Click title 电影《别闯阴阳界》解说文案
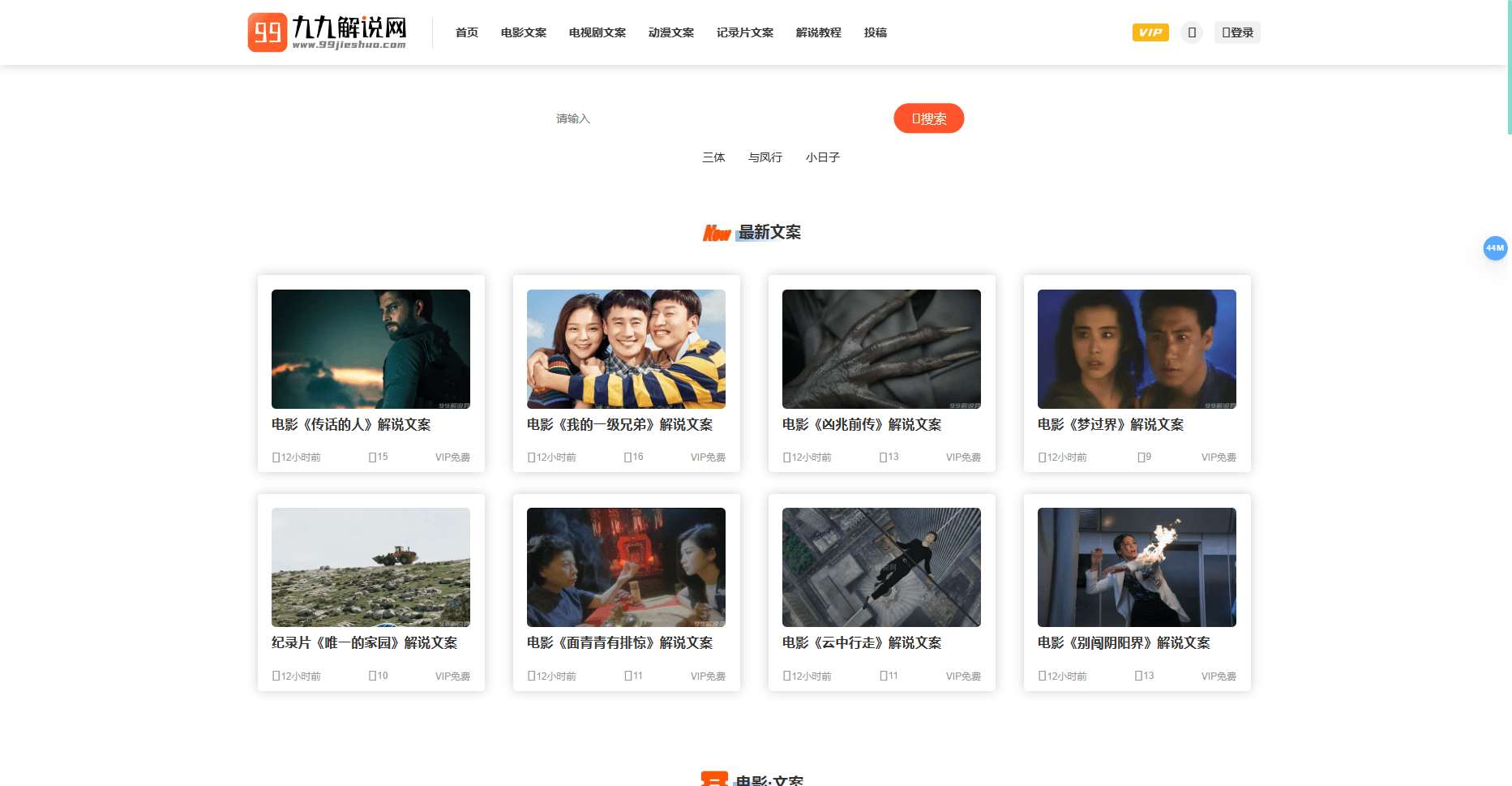The image size is (1512, 786). [x=1124, y=642]
